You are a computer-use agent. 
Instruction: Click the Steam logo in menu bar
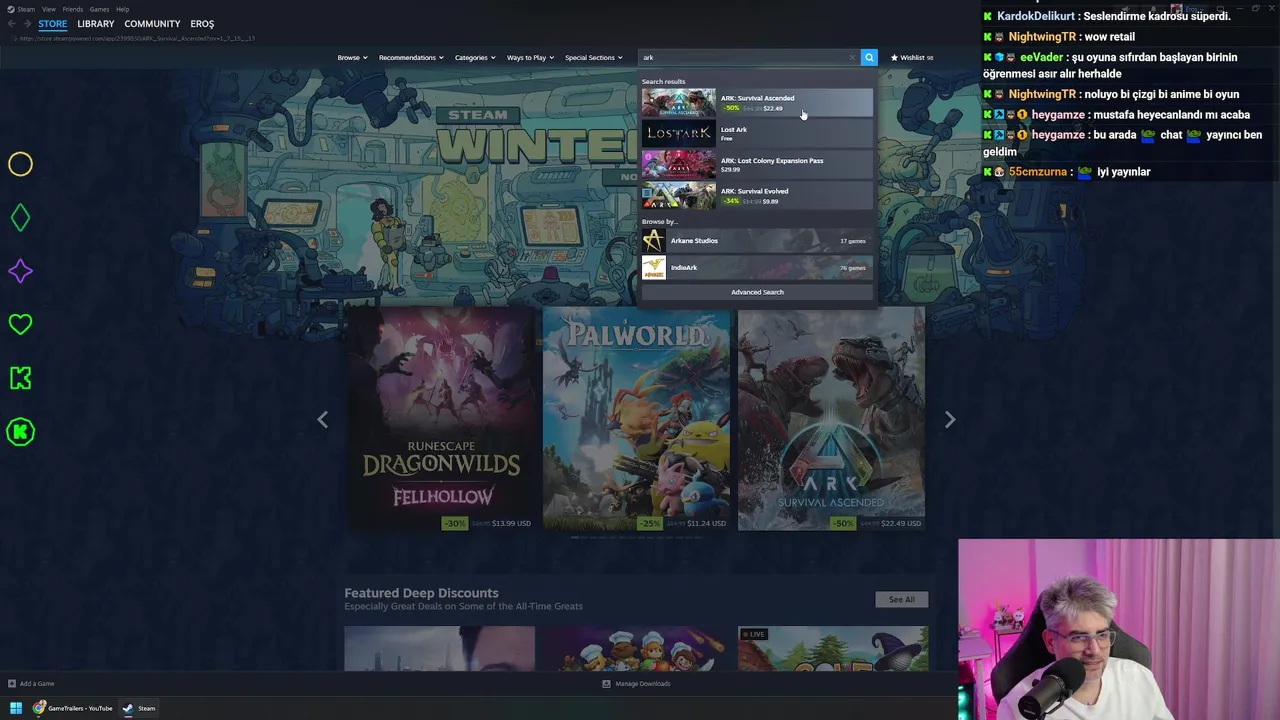10,9
